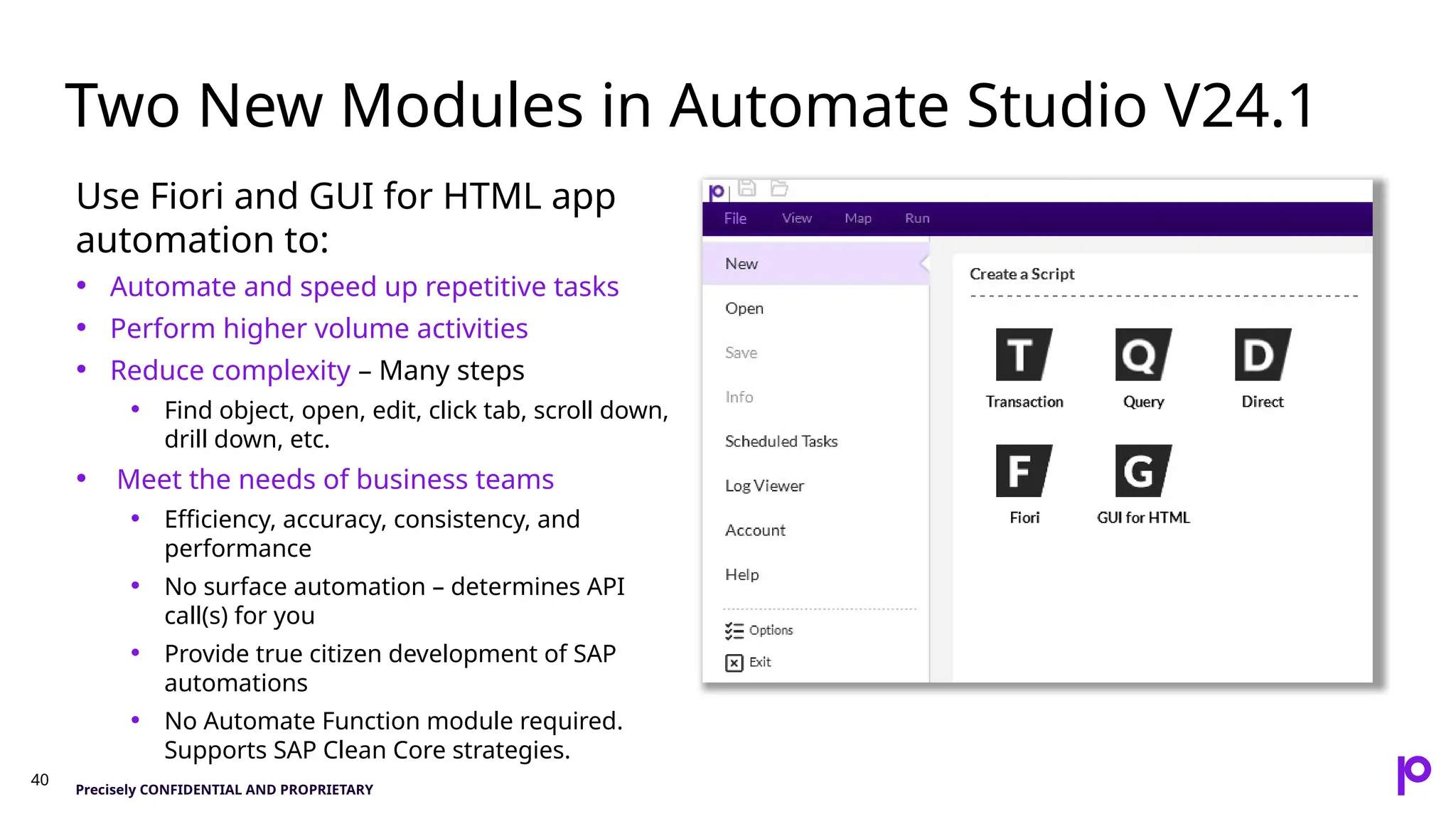Image resolution: width=1456 pixels, height=819 pixels.
Task: Choose the Direct script module icon
Action: (x=1262, y=355)
